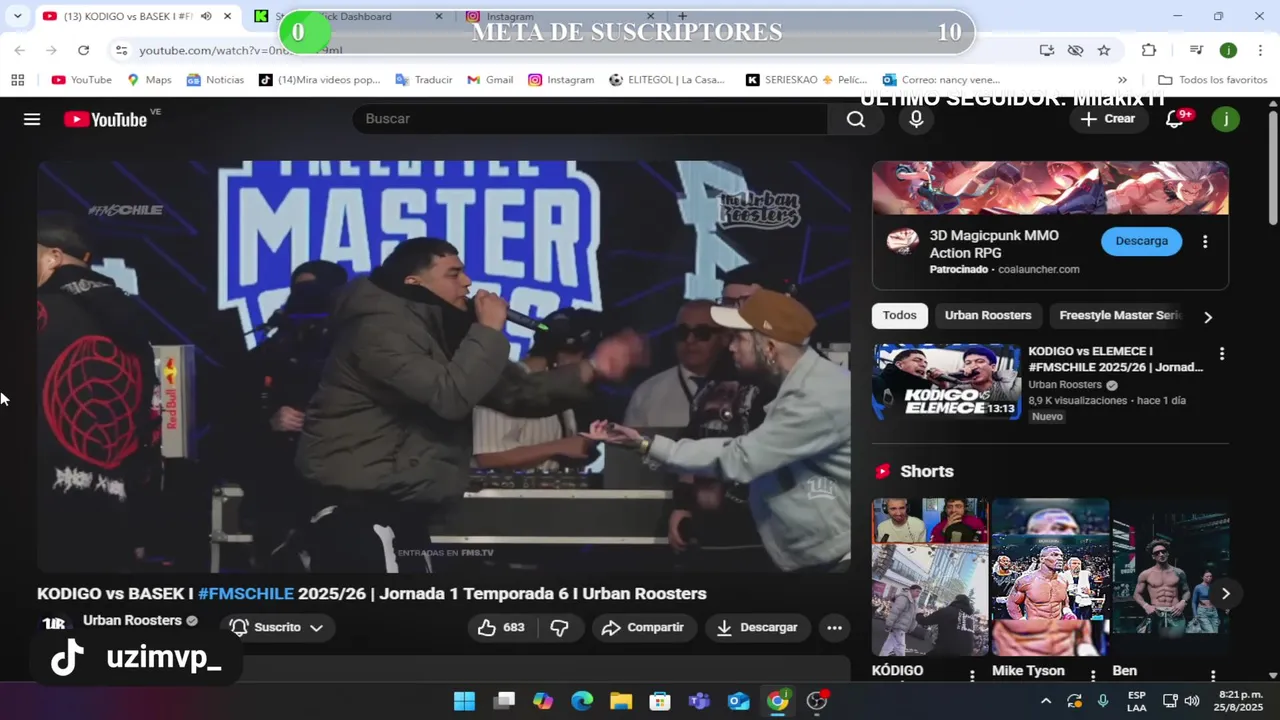Open YouTube notifications bell
The image size is (1280, 720).
tap(1175, 119)
